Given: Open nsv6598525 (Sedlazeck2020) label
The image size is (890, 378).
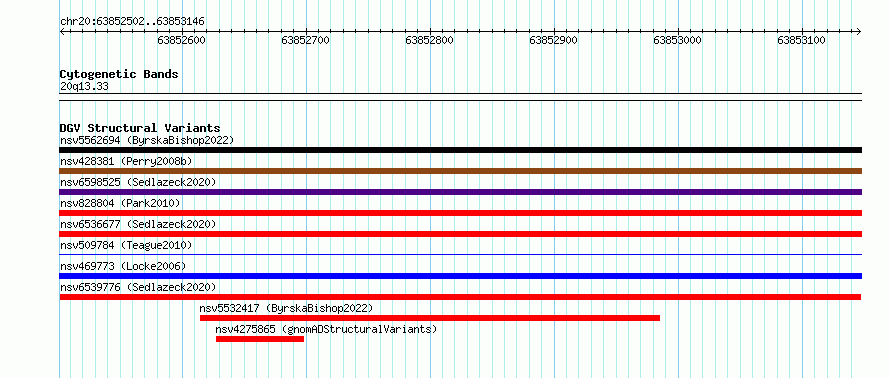Looking at the screenshot, I should (x=138, y=182).
